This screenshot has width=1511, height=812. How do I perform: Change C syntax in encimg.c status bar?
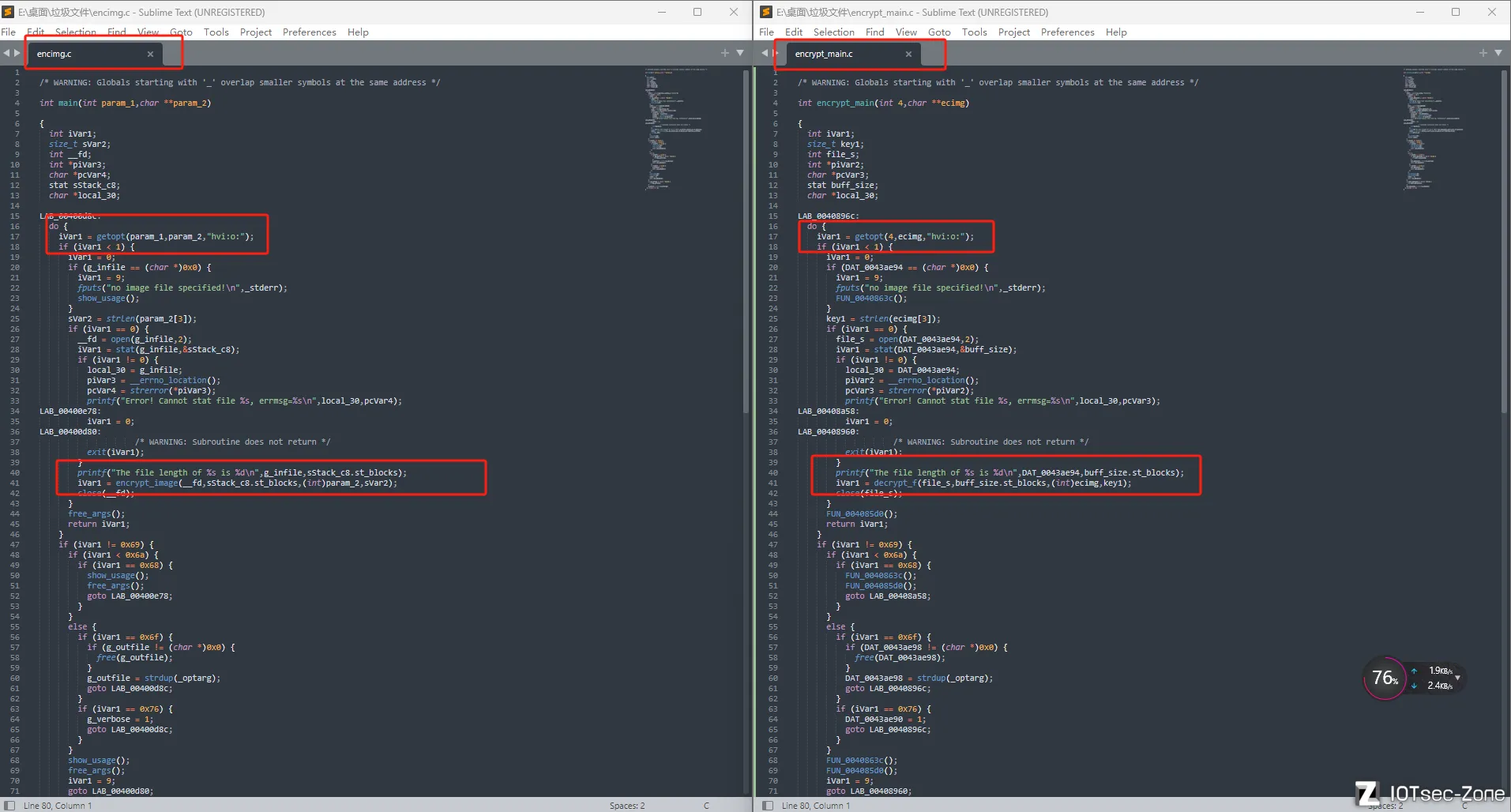pyautogui.click(x=706, y=806)
